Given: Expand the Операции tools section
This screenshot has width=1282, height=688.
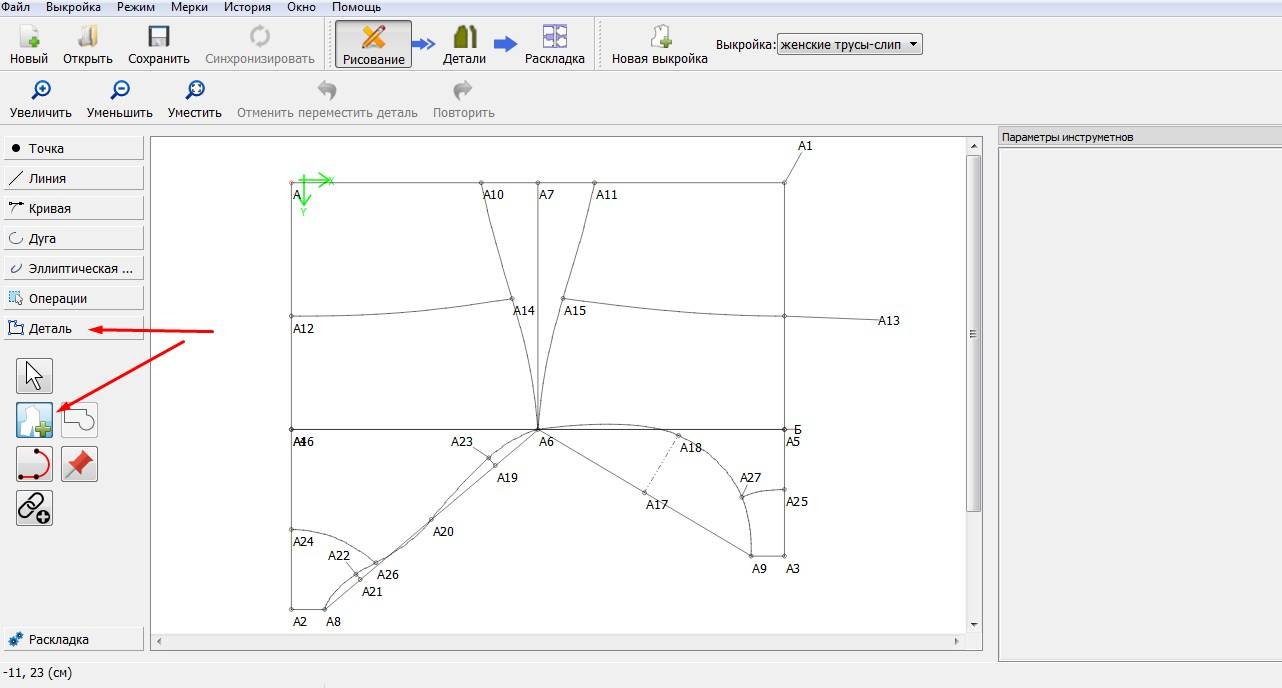Looking at the screenshot, I should pos(74,298).
